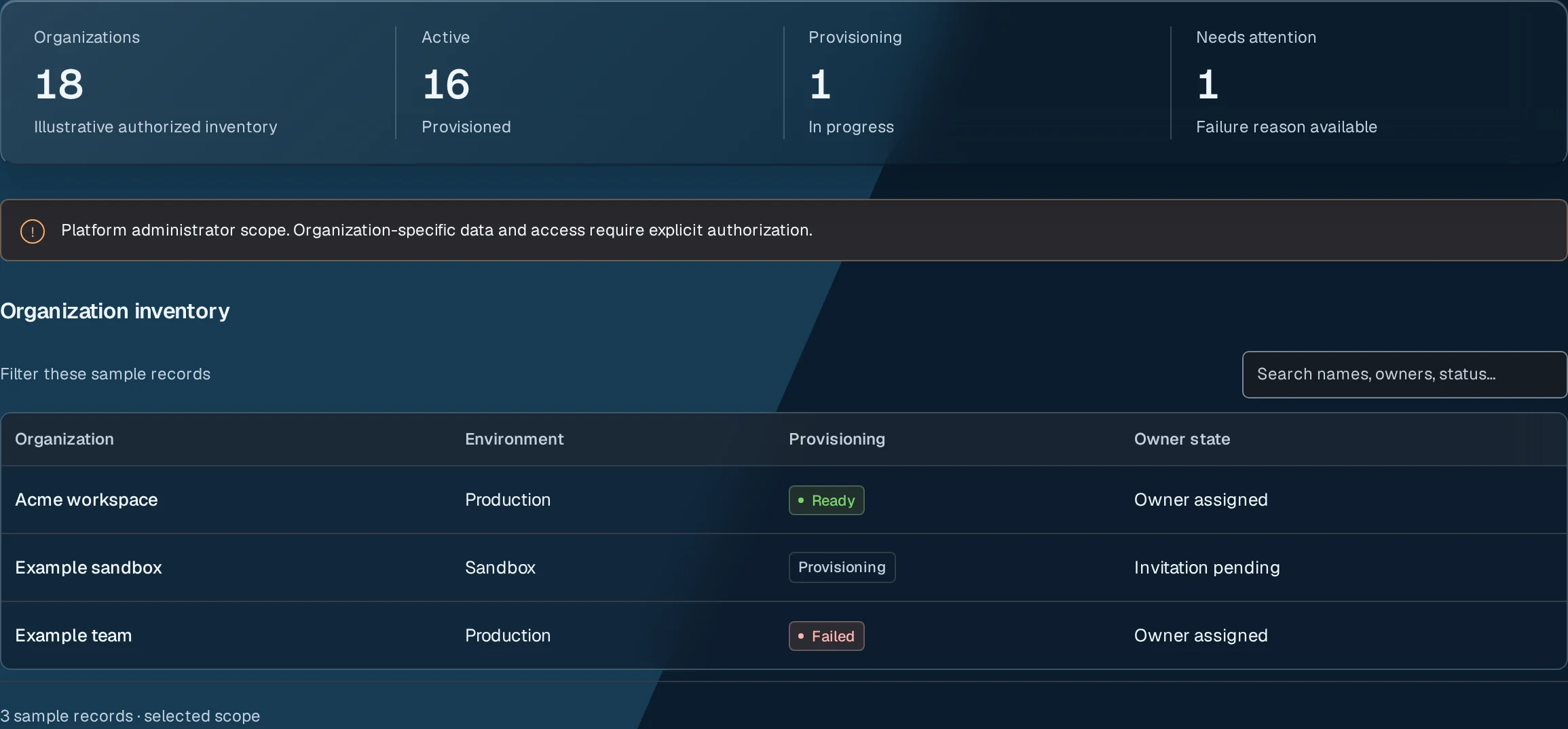Click 'Failure reason available' text
The width and height of the screenshot is (1568, 729).
1286,127
